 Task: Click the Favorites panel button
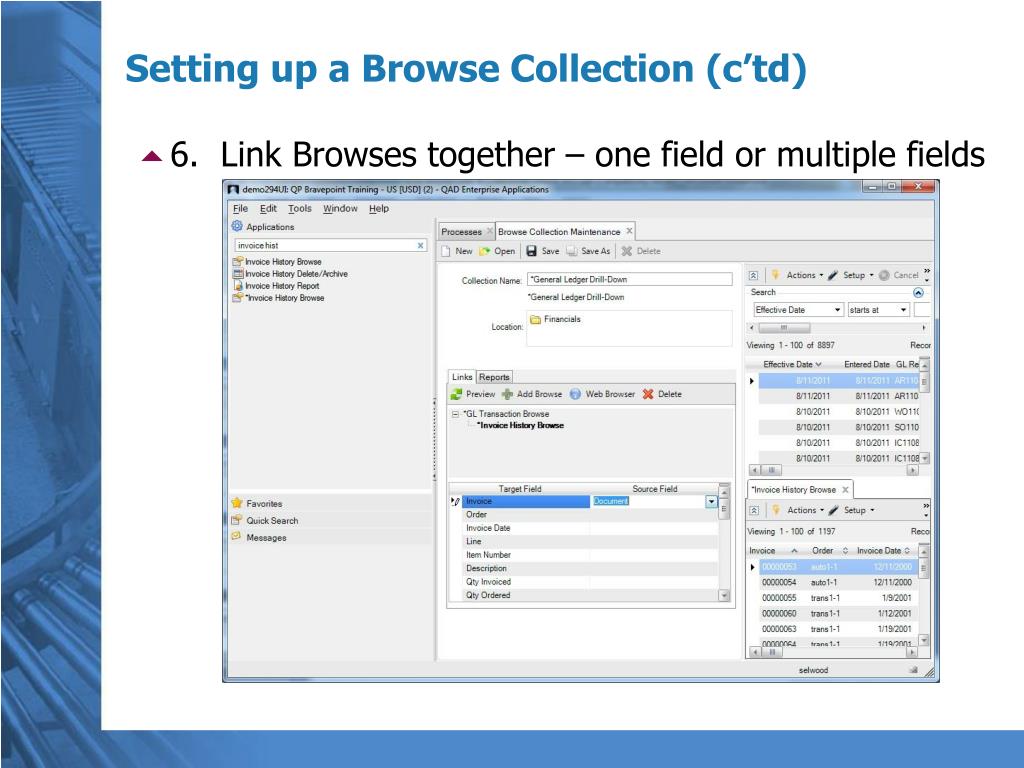(330, 503)
